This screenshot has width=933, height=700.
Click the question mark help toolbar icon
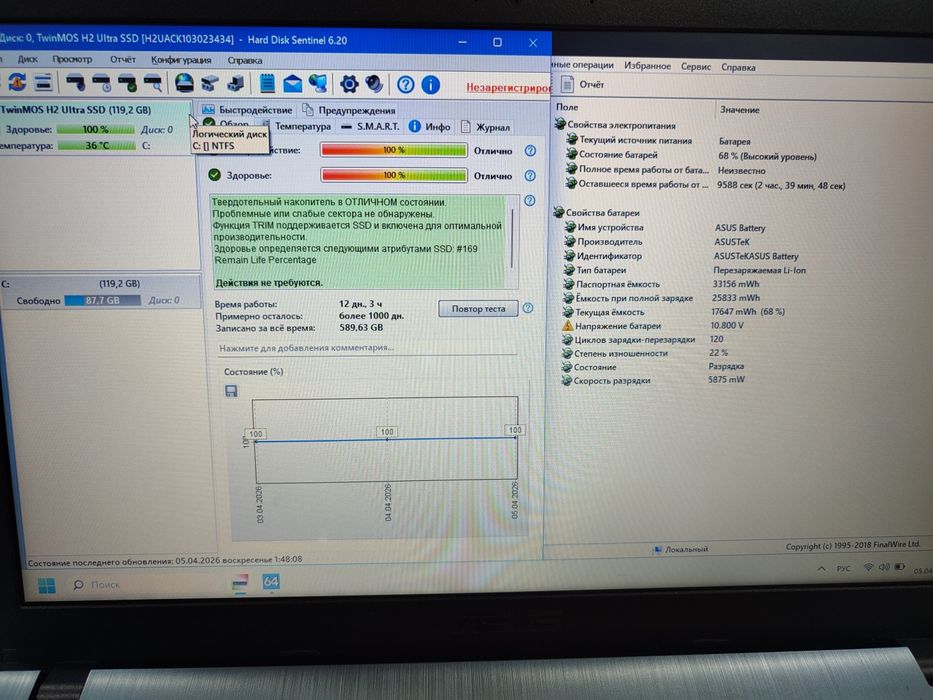click(405, 85)
